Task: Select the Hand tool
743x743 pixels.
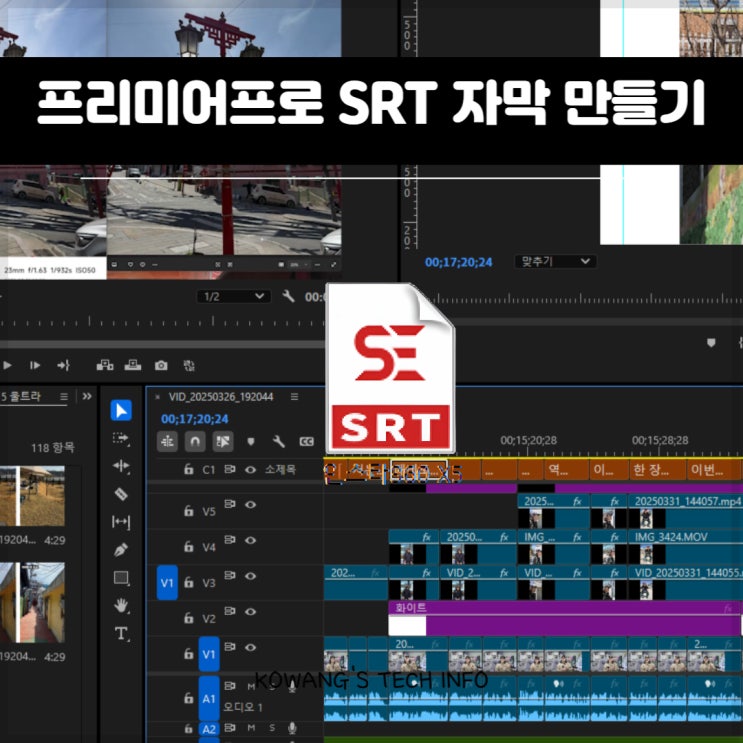Action: (x=121, y=606)
